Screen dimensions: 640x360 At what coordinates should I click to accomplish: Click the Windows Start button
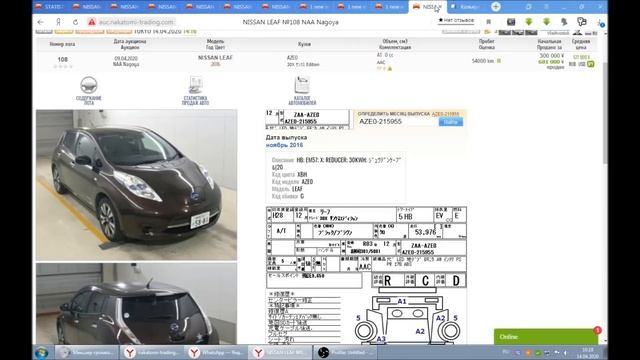[x=41, y=352]
